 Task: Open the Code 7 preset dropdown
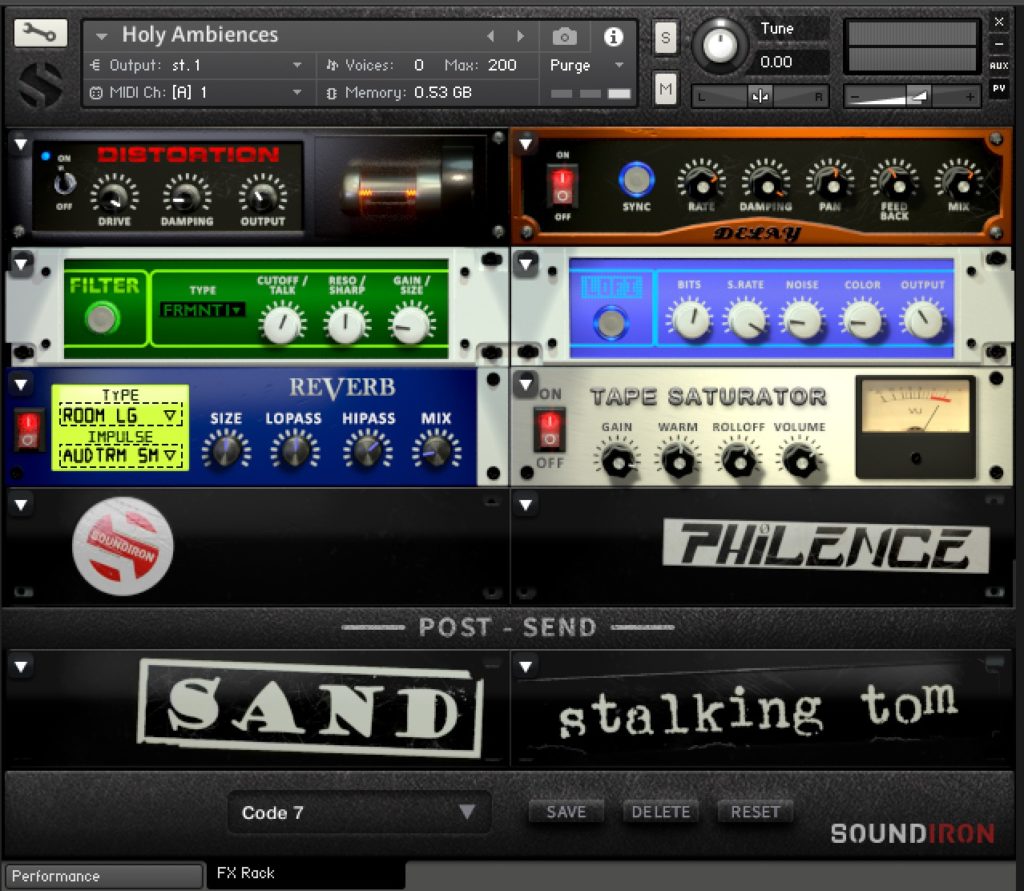pyautogui.click(x=359, y=812)
